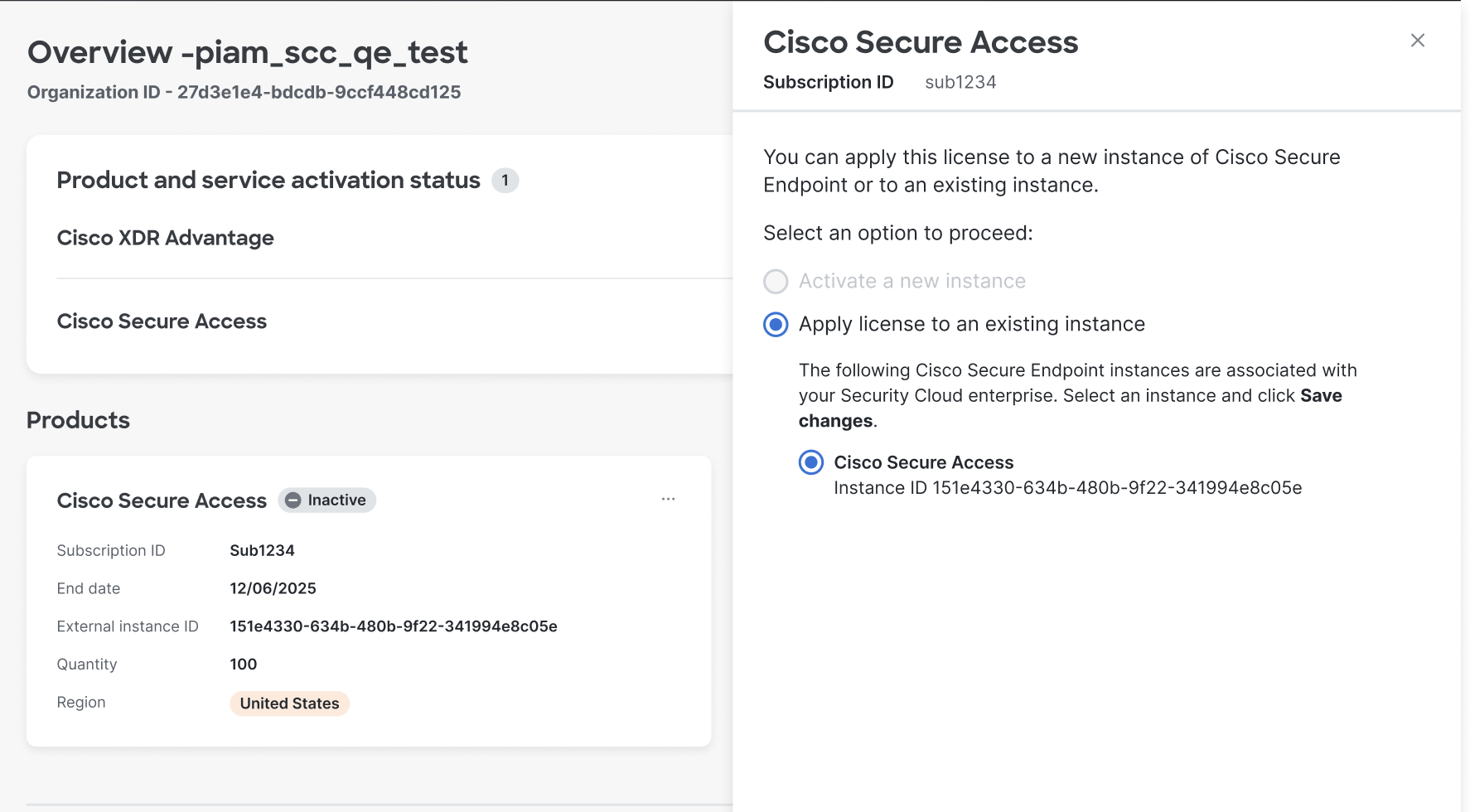Select the Organization ID text
Image resolution: width=1470 pixels, height=812 pixels.
tap(244, 92)
